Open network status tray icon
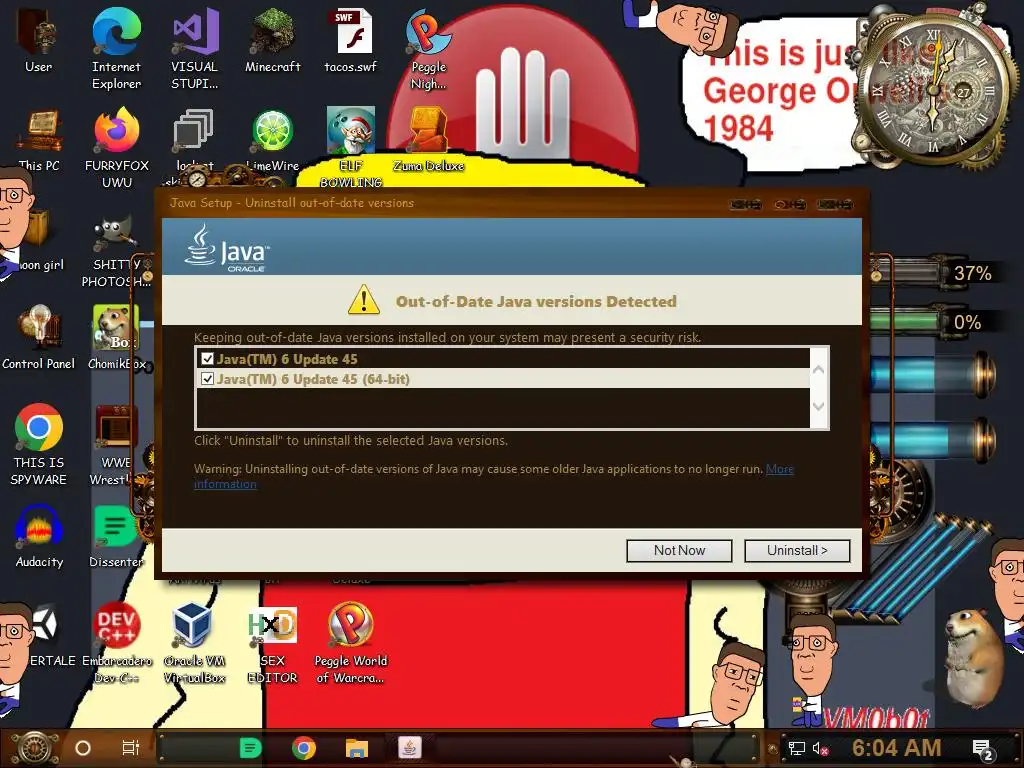The width and height of the screenshot is (1024, 768). 796,748
